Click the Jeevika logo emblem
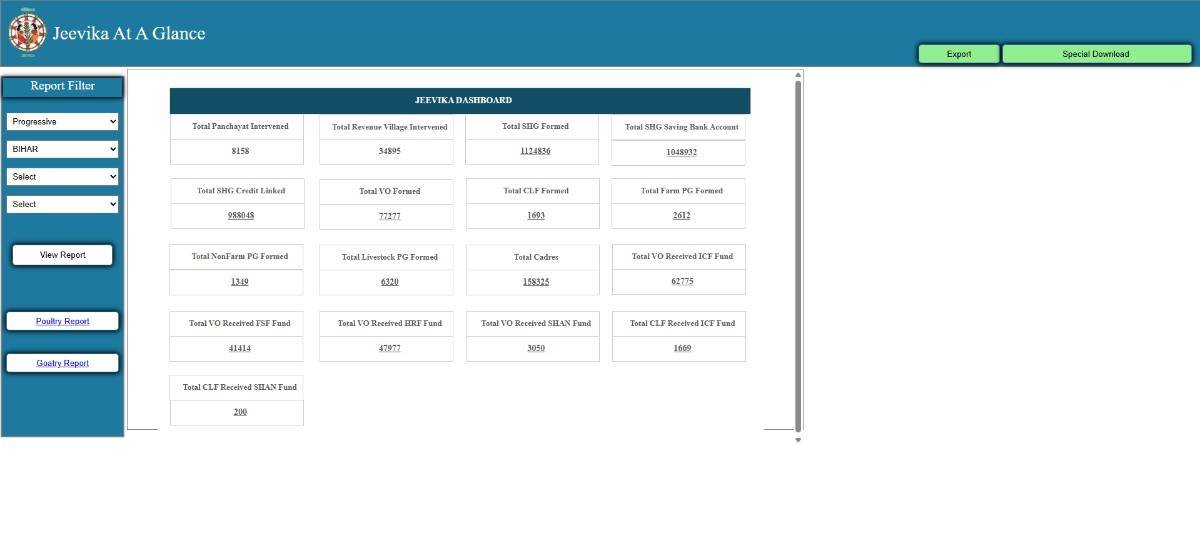The image size is (1200, 560). pos(27,33)
